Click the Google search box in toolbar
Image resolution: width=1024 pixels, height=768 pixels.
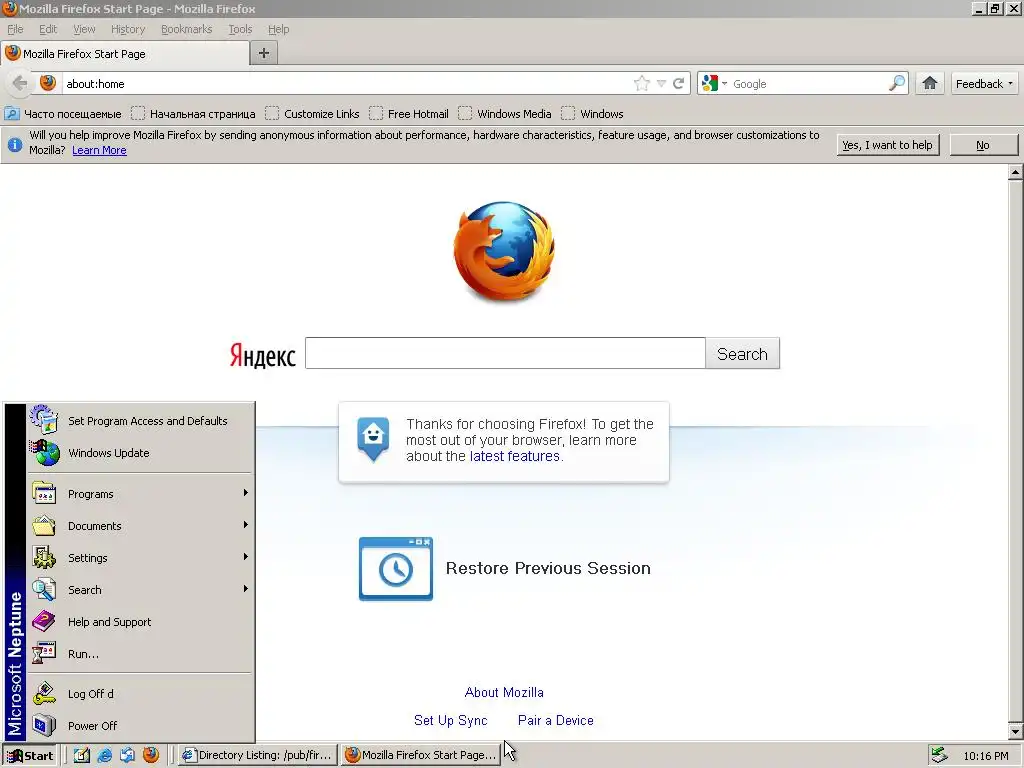808,84
